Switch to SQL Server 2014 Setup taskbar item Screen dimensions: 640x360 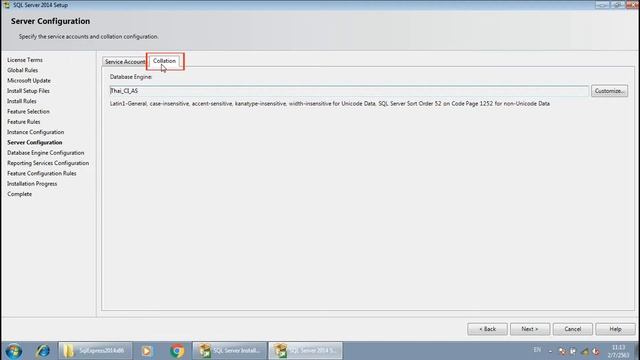(305, 351)
